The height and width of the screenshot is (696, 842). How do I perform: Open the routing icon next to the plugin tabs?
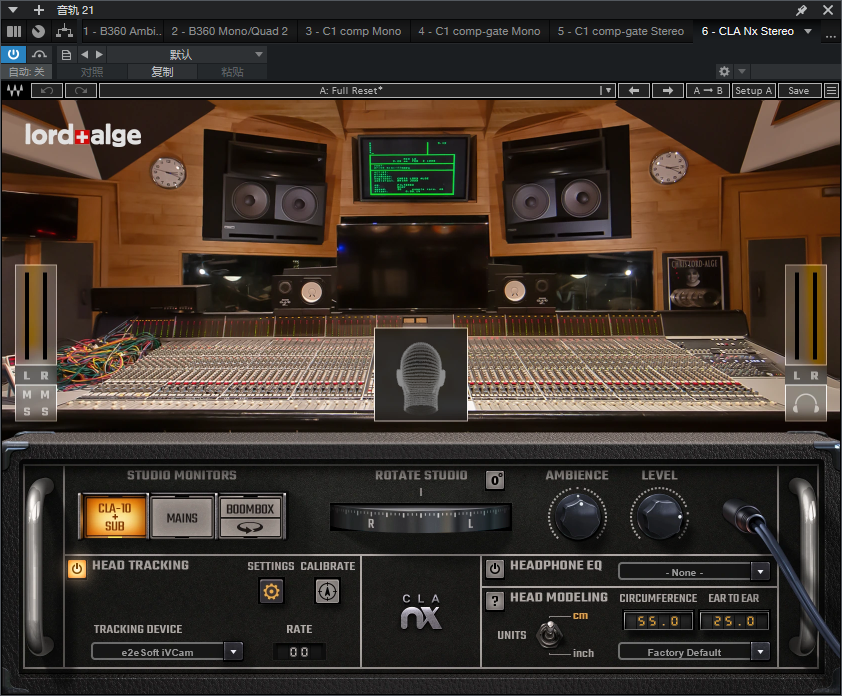point(64,31)
